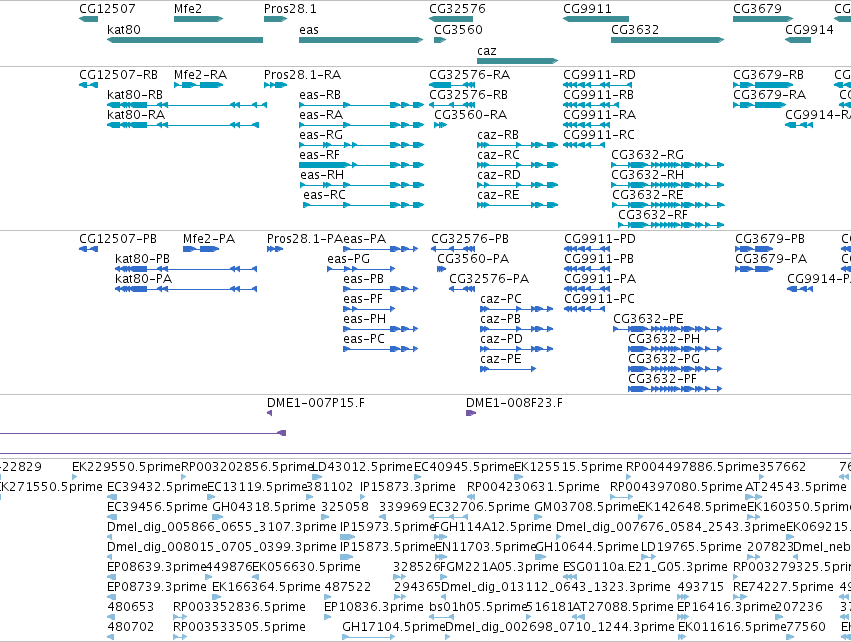The width and height of the screenshot is (851, 642).
Task: Select the EP08639.3prime EST label
Action: [157, 567]
